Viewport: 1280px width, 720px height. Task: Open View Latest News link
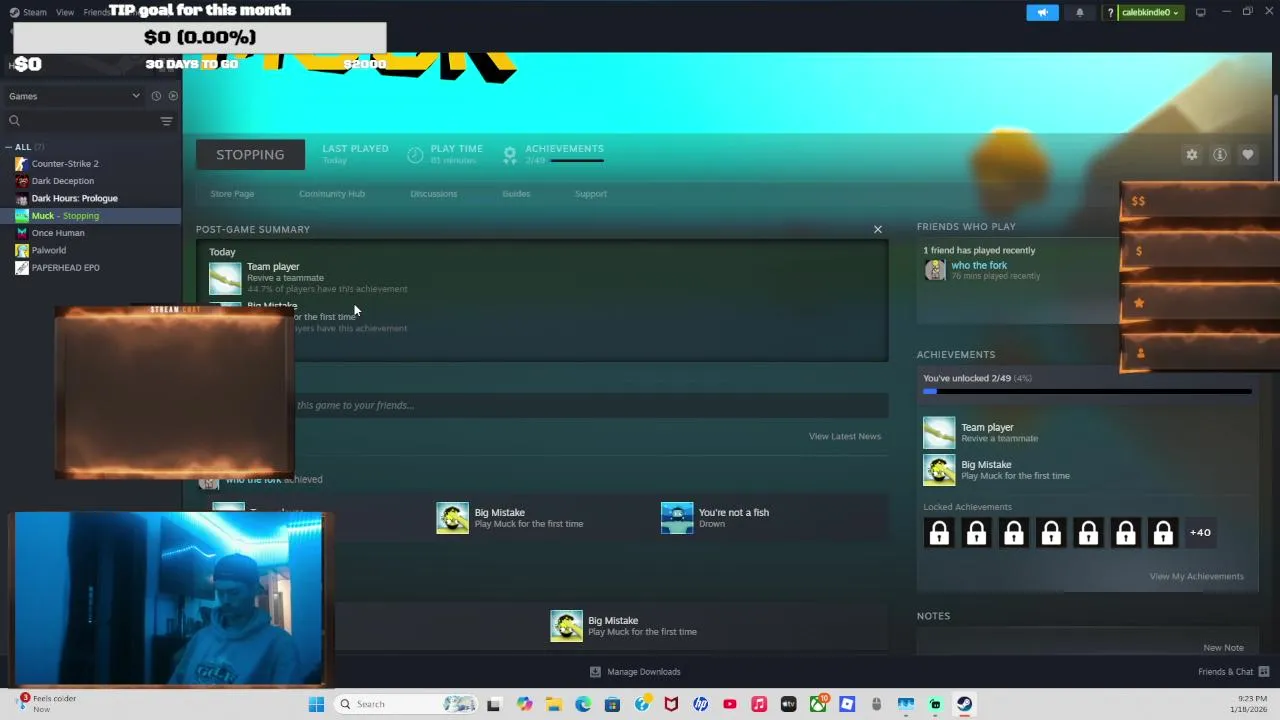(x=845, y=436)
